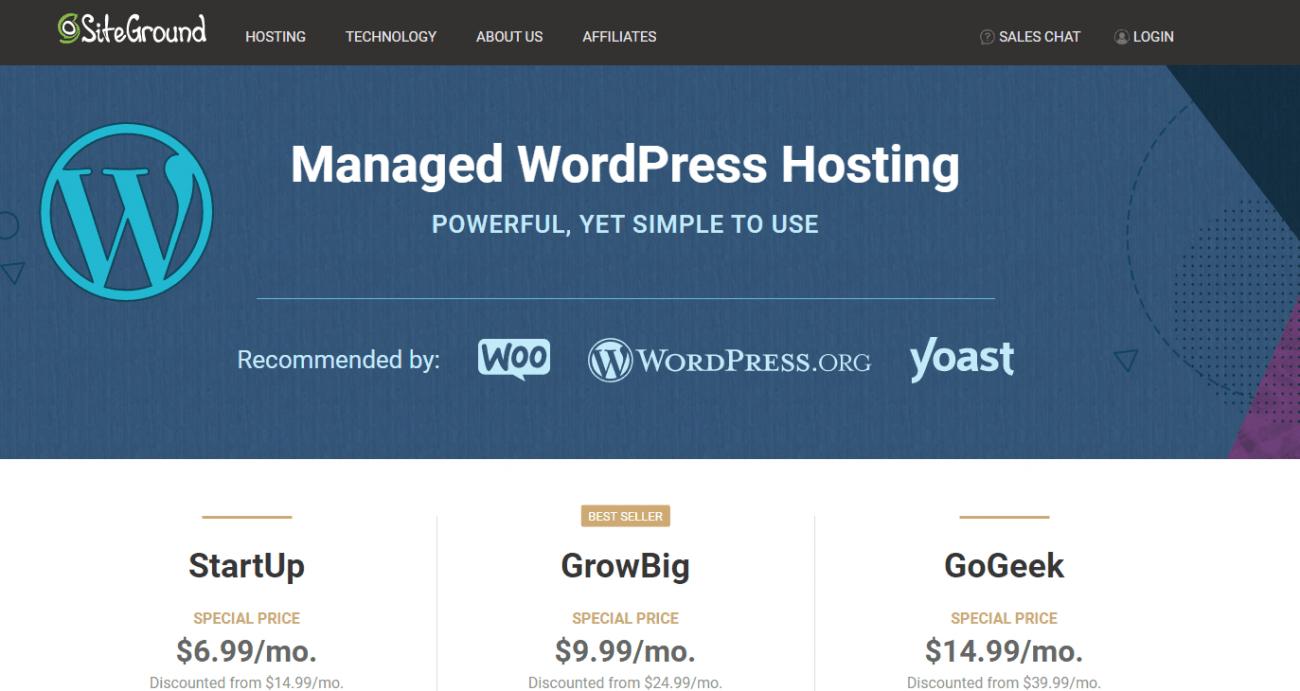
Task: Click the Login user icon
Action: 1121,37
